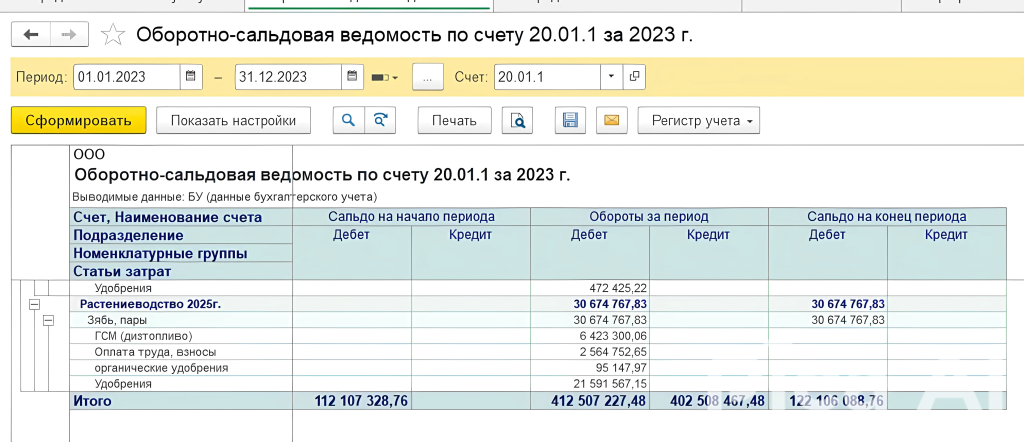Add report to favorites with star icon
Screen dimensions: 1024x442
tap(114, 36)
